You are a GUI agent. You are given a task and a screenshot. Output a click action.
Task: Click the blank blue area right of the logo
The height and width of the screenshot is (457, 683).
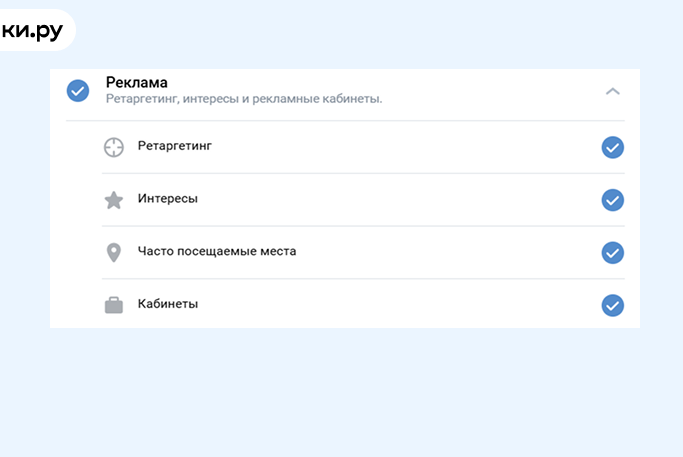pyautogui.click(x=380, y=30)
